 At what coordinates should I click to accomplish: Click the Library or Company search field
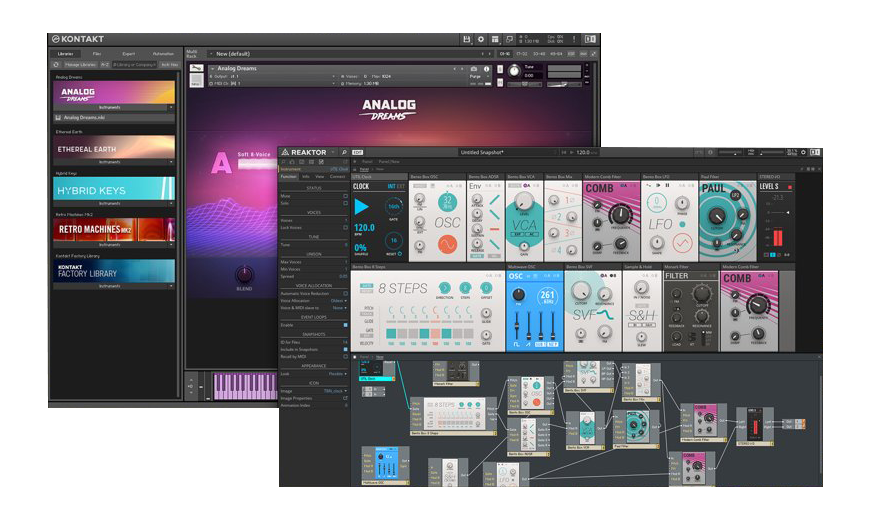click(x=135, y=65)
